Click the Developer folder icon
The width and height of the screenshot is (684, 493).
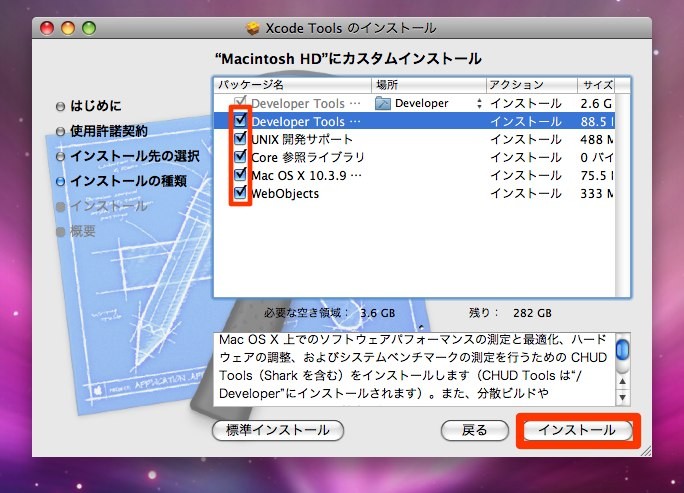[x=383, y=103]
